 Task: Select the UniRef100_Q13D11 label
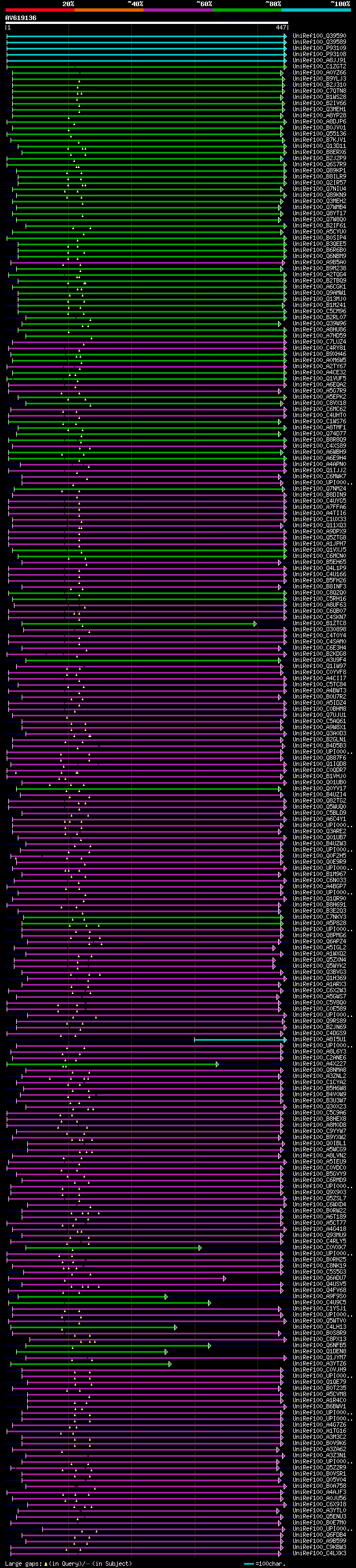319,146
